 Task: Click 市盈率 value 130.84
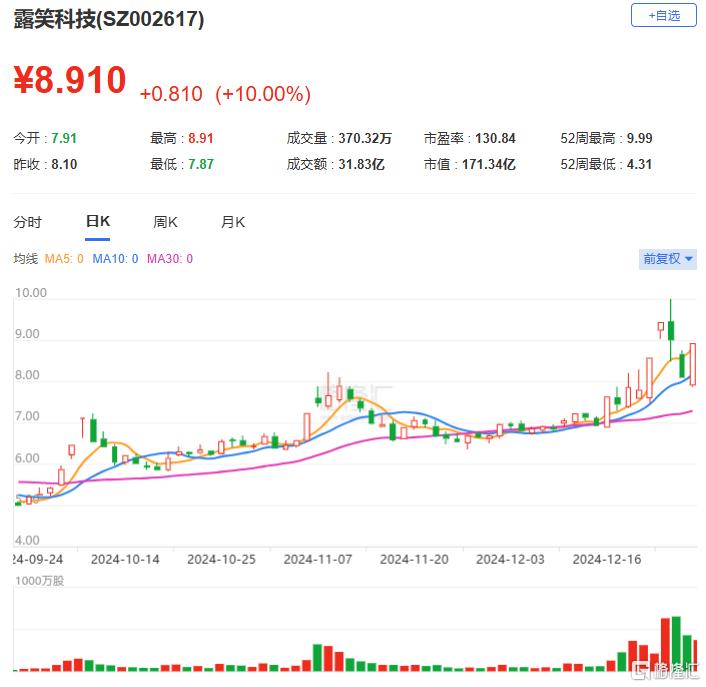pyautogui.click(x=495, y=138)
